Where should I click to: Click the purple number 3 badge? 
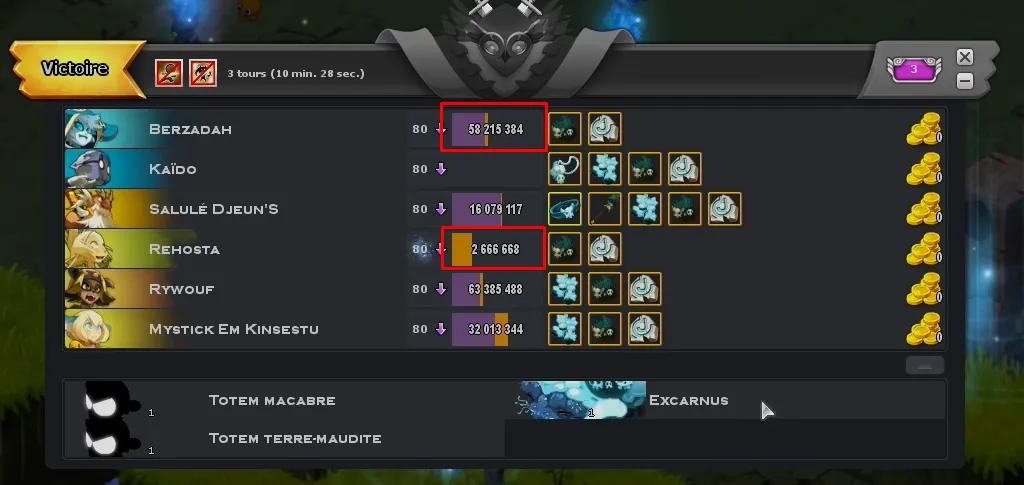tap(914, 69)
